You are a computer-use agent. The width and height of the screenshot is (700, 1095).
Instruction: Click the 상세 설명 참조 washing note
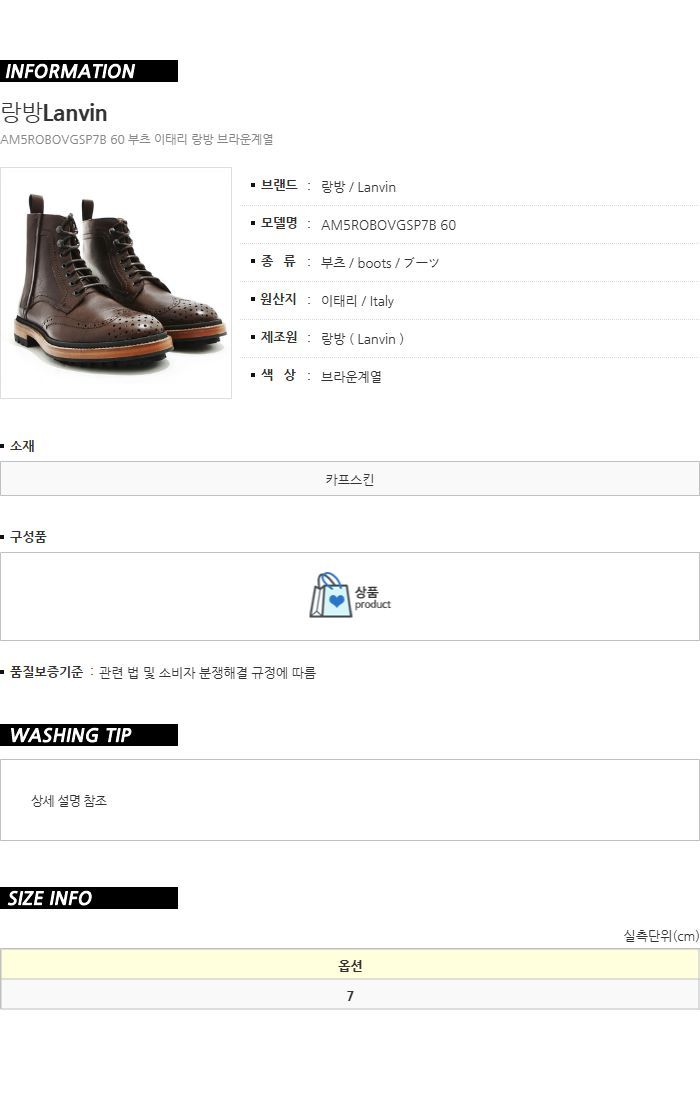tap(68, 800)
